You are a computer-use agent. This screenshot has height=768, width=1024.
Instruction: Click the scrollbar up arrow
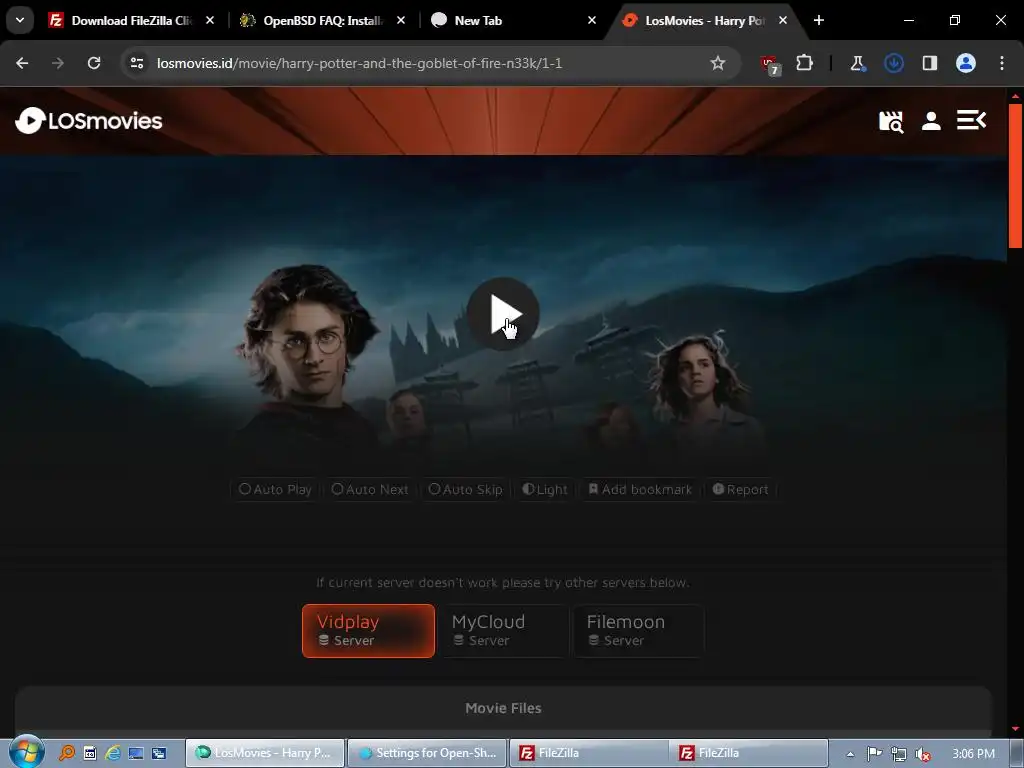pos(1016,95)
